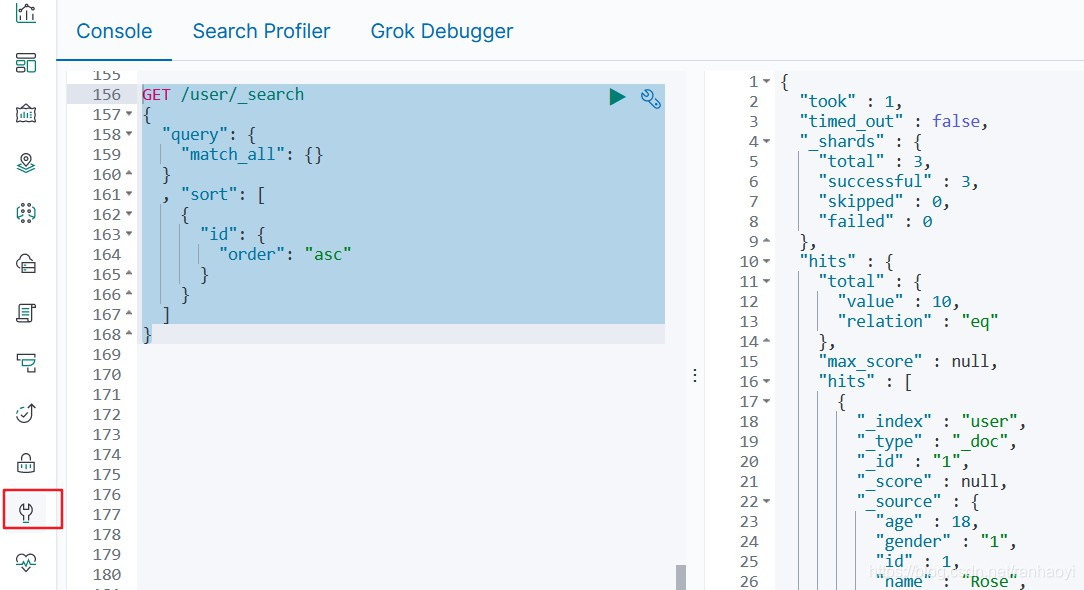The height and width of the screenshot is (590, 1084).
Task: Click "max_score" : null in response
Action: click(x=908, y=362)
